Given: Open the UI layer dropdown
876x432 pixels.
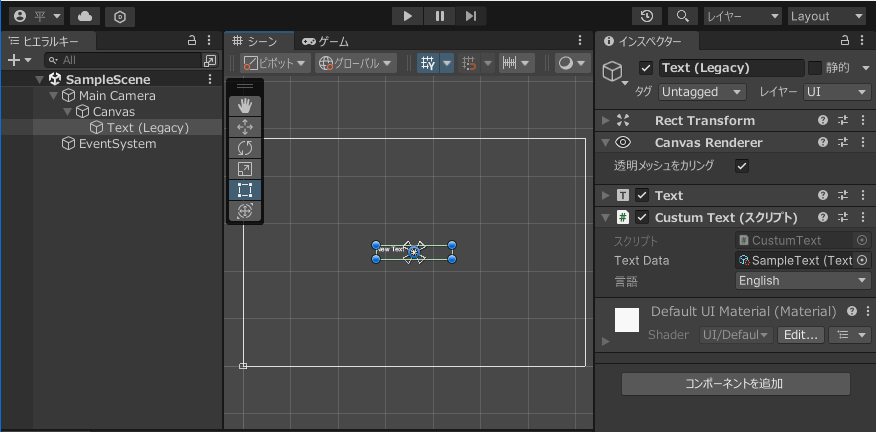Looking at the screenshot, I should tap(837, 92).
